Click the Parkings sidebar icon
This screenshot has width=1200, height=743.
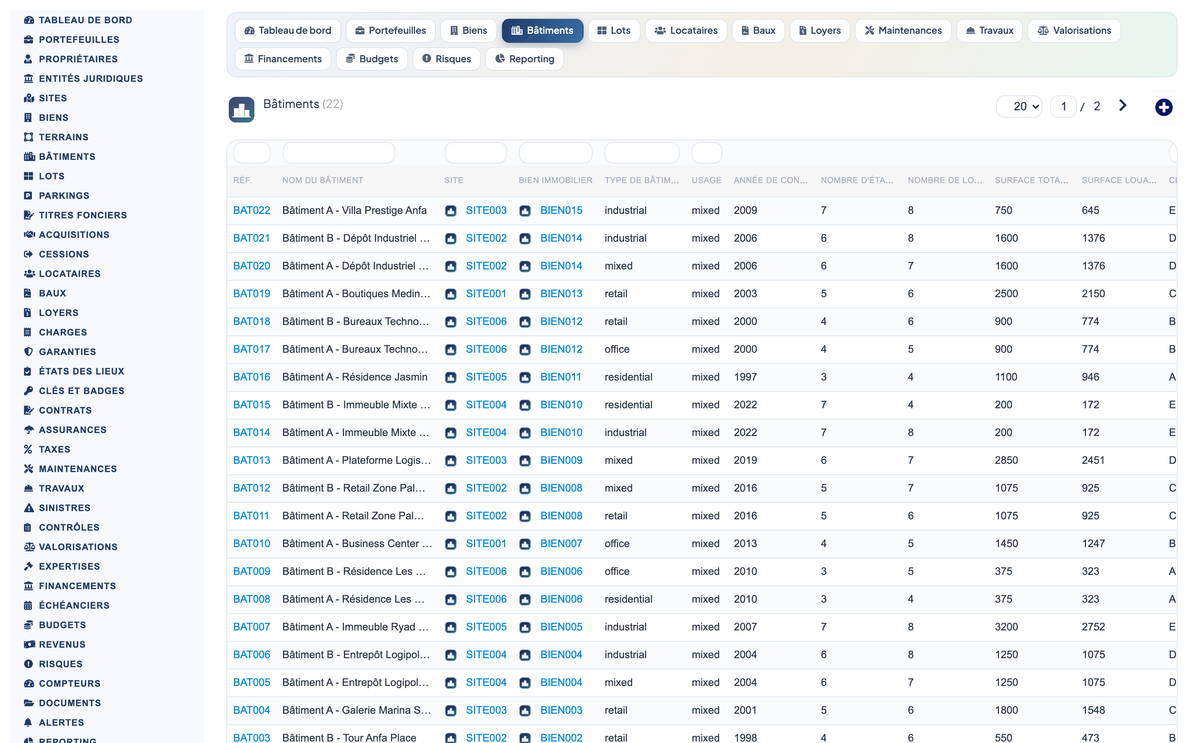[x=28, y=196]
